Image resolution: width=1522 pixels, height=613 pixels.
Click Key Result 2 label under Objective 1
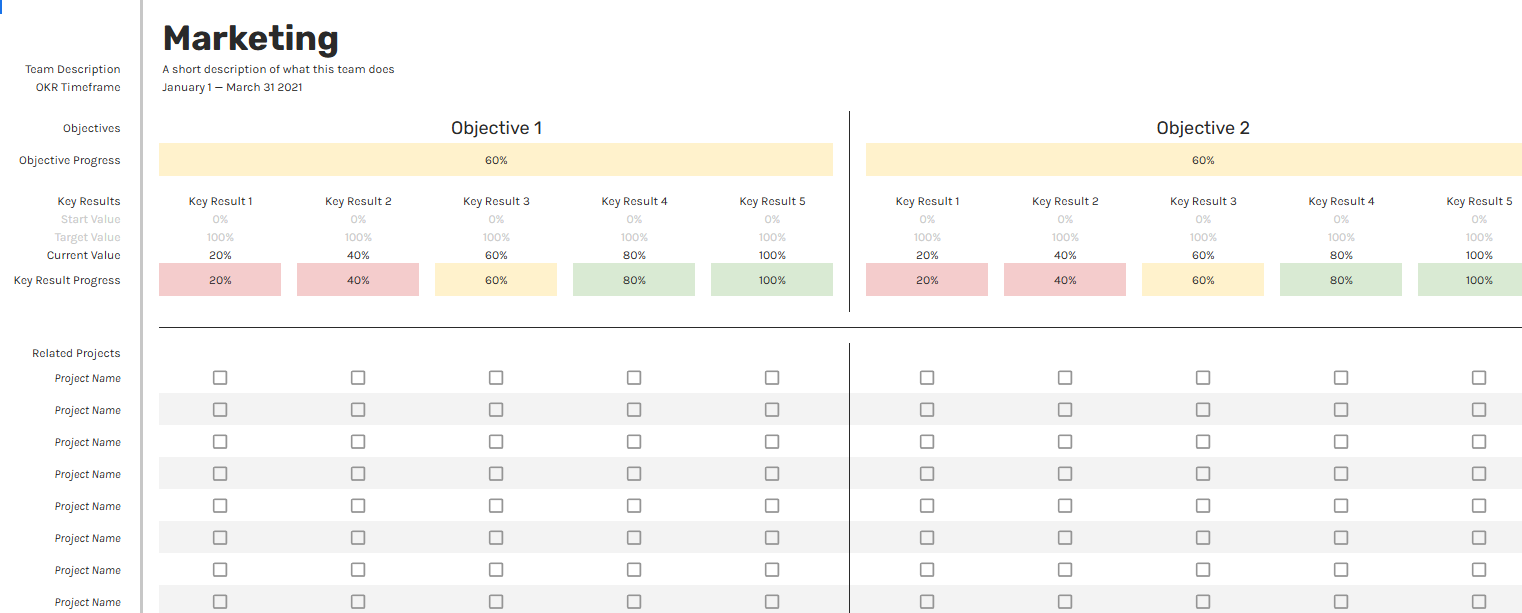coord(358,201)
